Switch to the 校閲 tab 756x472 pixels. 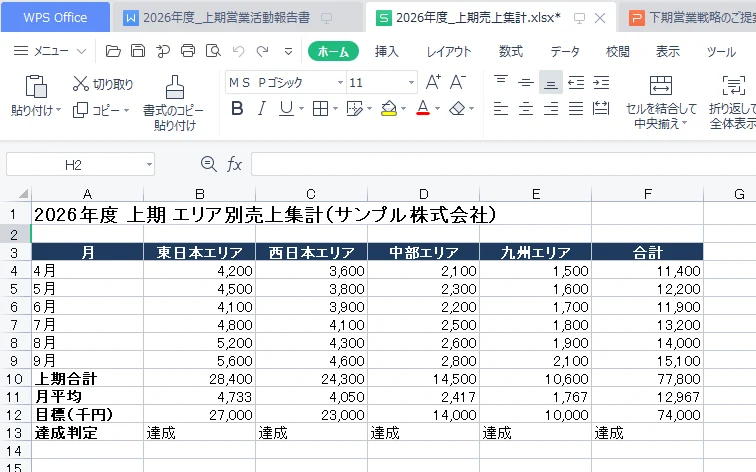point(618,51)
